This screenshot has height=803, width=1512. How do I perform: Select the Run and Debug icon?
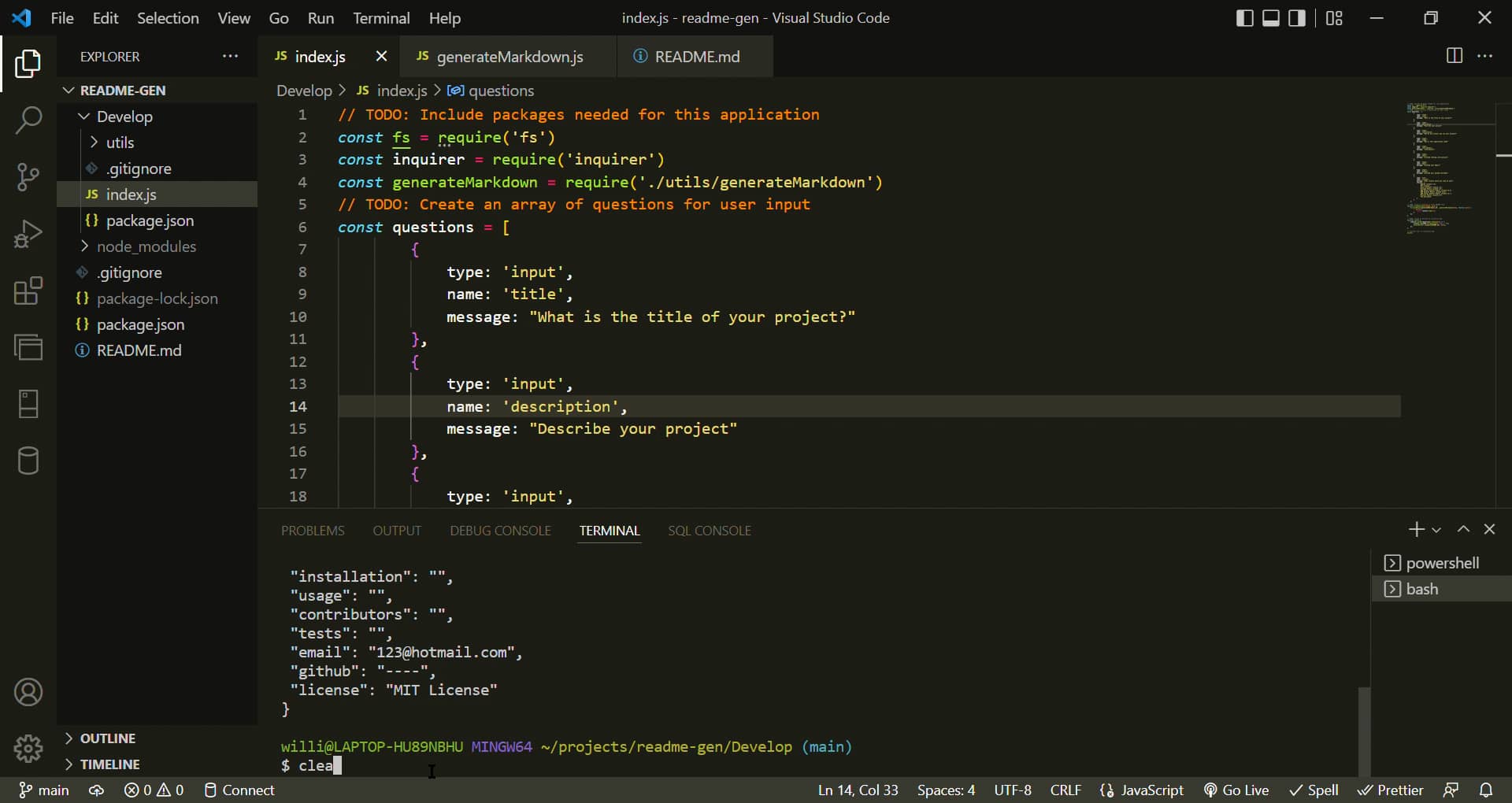tap(28, 233)
